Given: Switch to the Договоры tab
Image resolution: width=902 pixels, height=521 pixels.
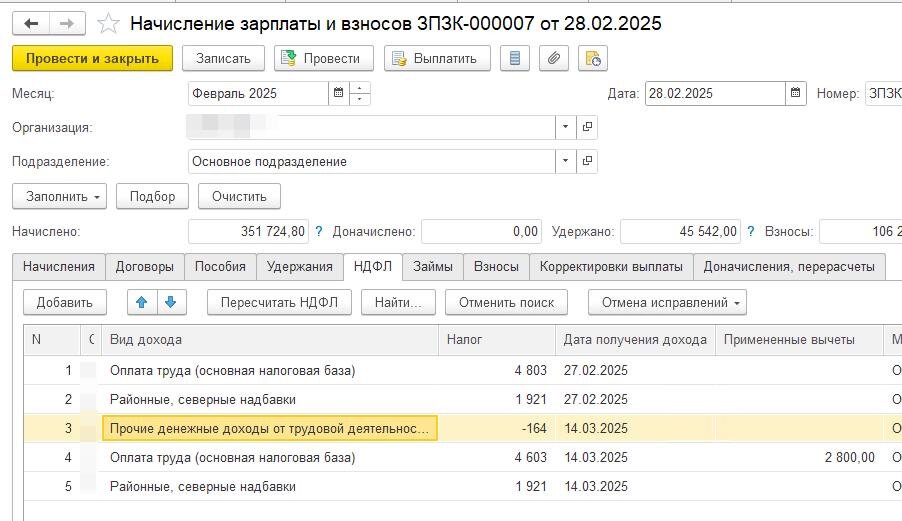Looking at the screenshot, I should point(145,267).
